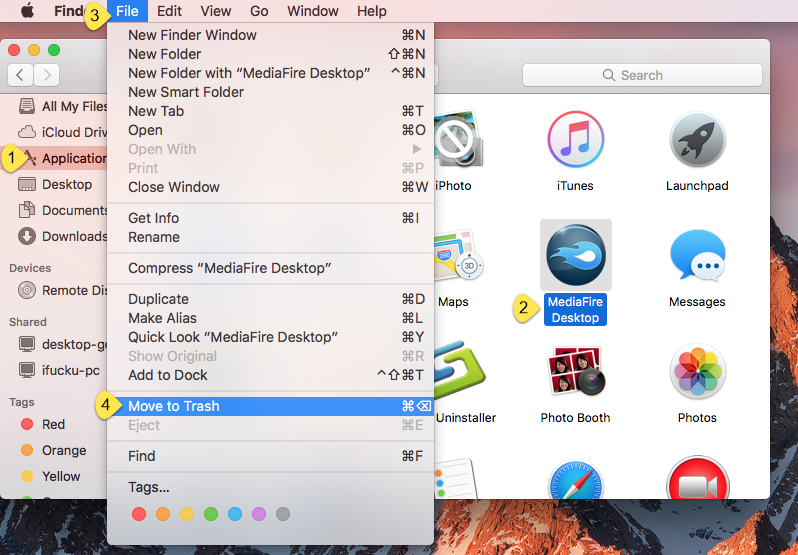Image resolution: width=798 pixels, height=555 pixels.
Task: Choose New Finder Window
Action: pos(270,35)
